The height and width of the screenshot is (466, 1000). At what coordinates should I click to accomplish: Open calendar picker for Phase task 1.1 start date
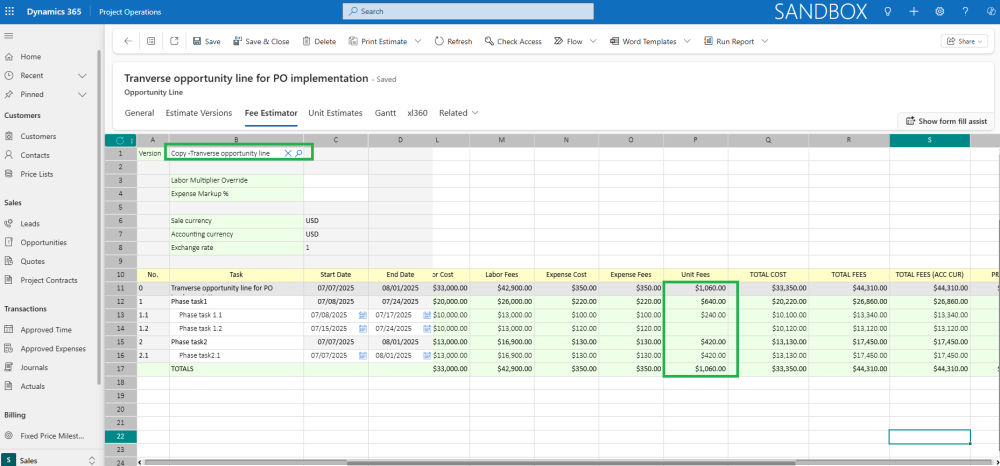click(x=363, y=315)
